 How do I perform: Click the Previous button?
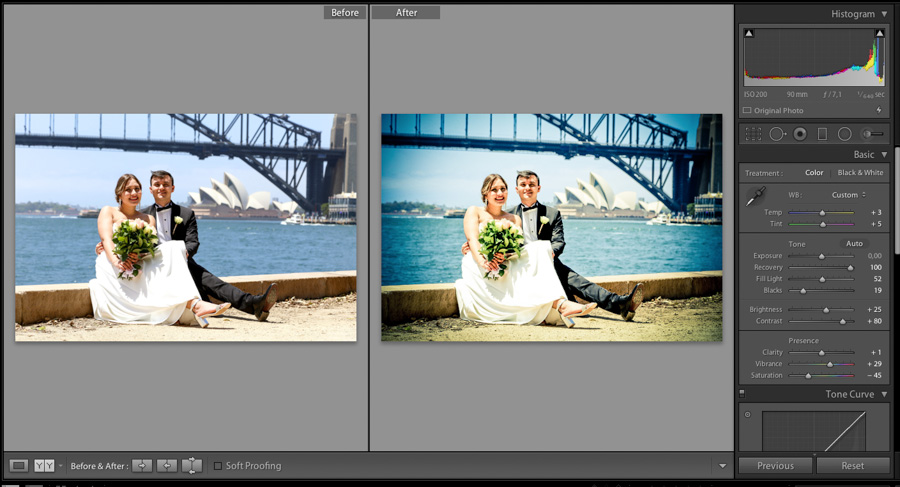point(775,466)
